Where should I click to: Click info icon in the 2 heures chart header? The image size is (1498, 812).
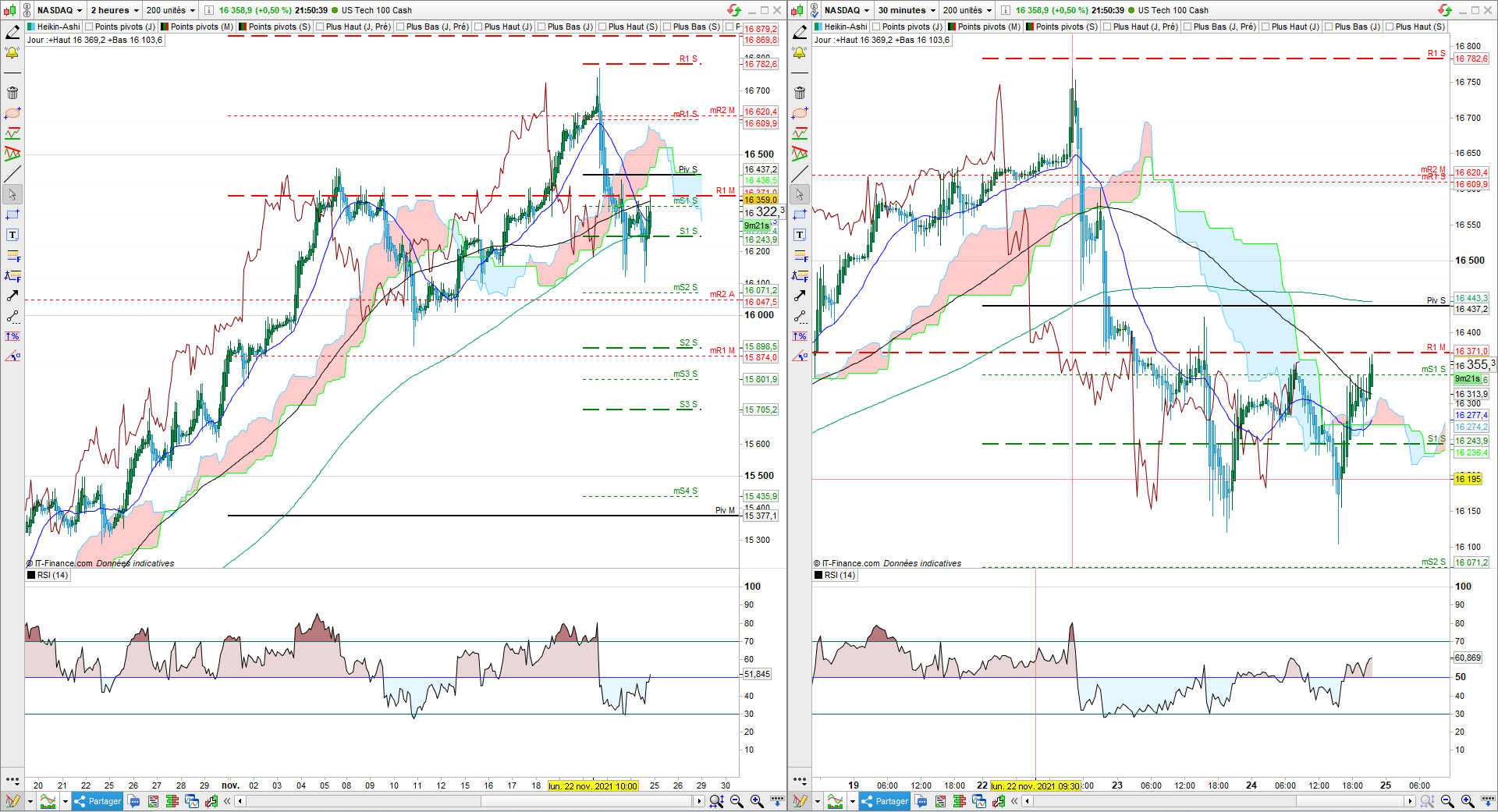coord(209,10)
